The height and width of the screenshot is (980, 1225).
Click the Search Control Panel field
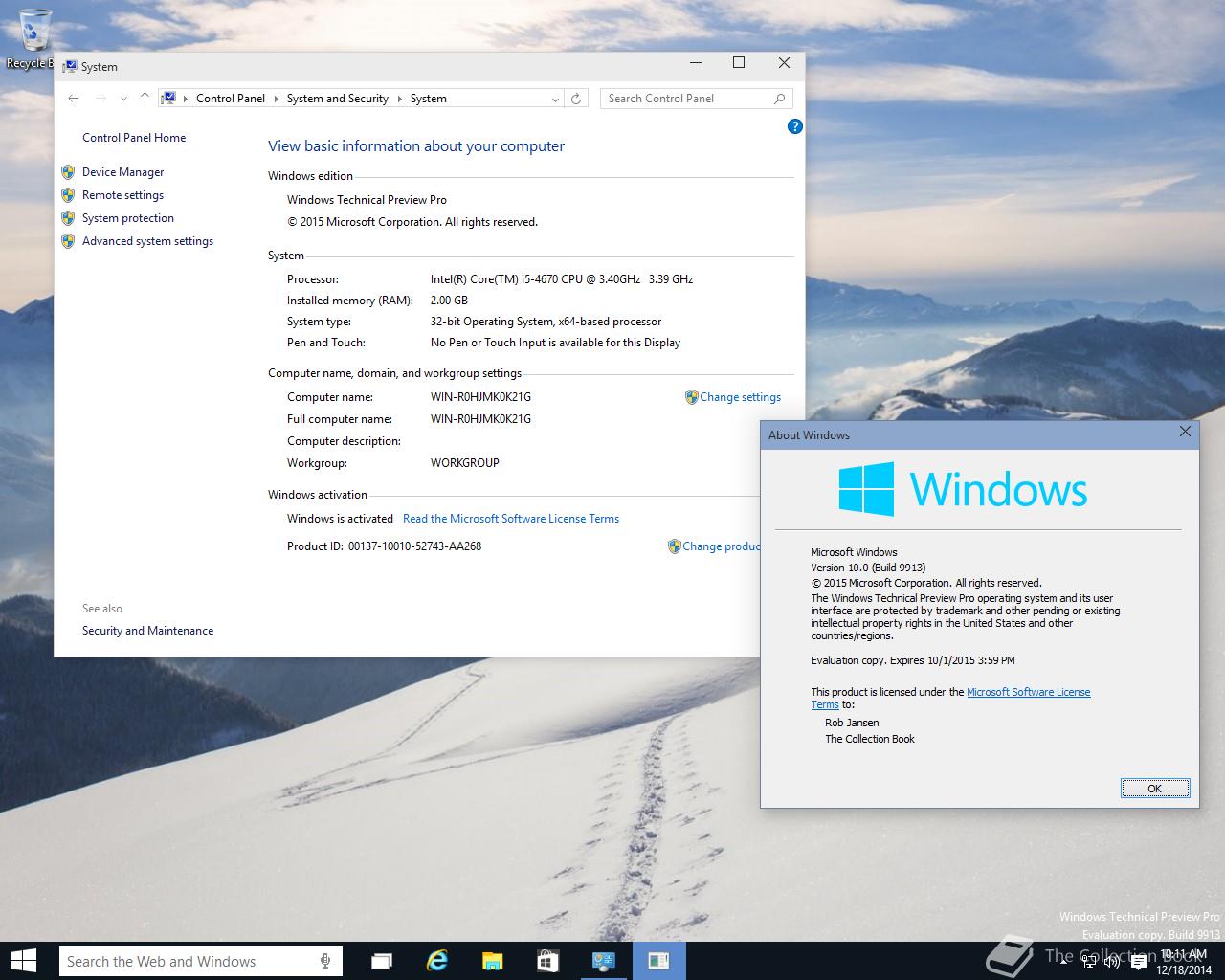(x=696, y=98)
